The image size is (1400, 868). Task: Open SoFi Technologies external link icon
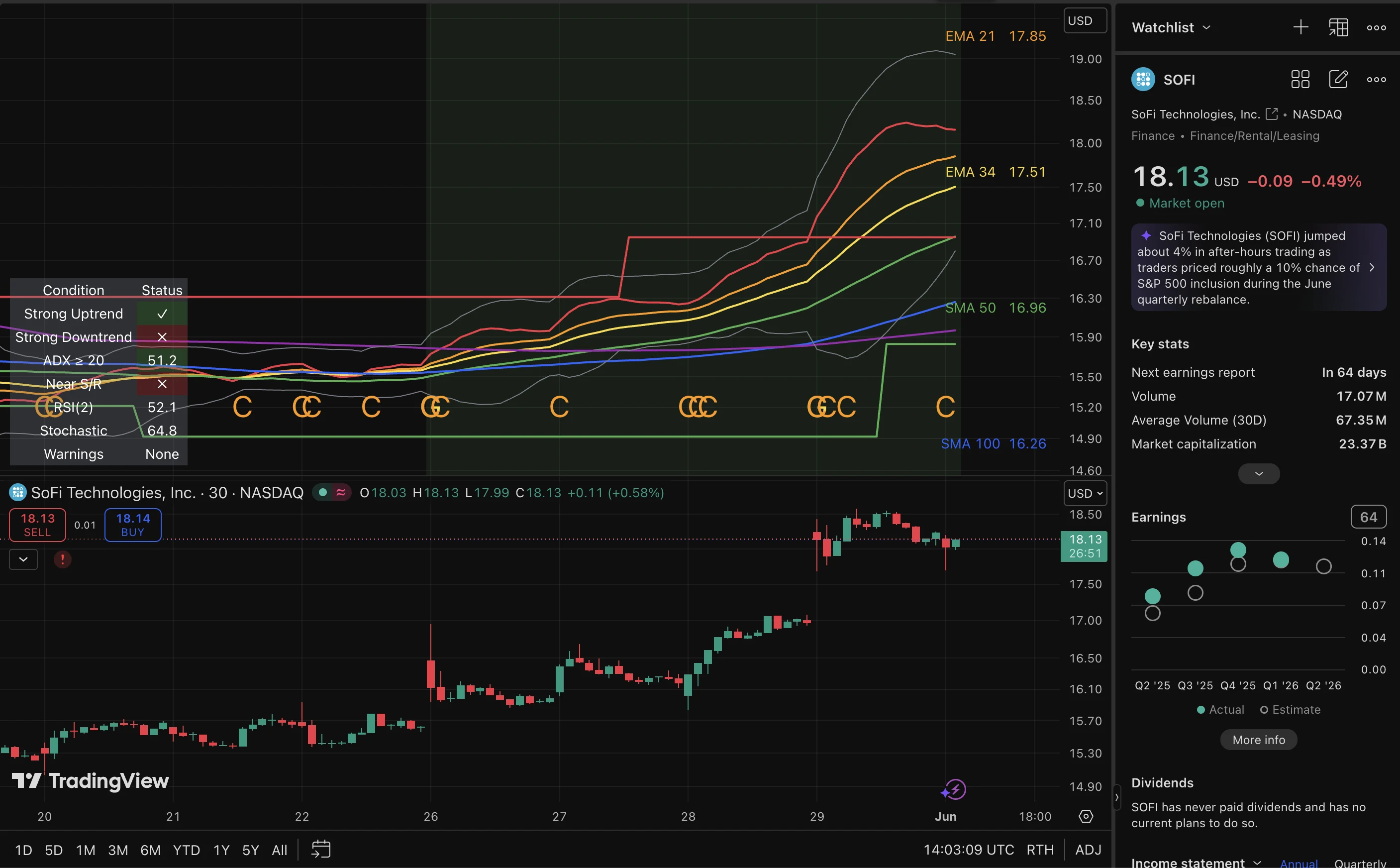(x=1272, y=113)
